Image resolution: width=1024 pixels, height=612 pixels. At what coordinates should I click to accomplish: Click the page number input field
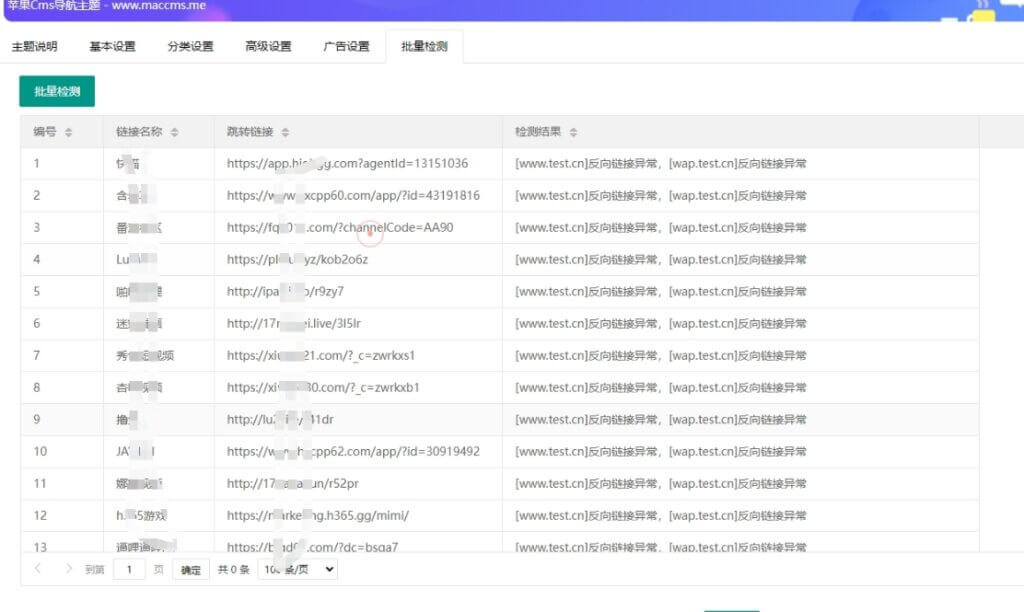click(x=128, y=567)
